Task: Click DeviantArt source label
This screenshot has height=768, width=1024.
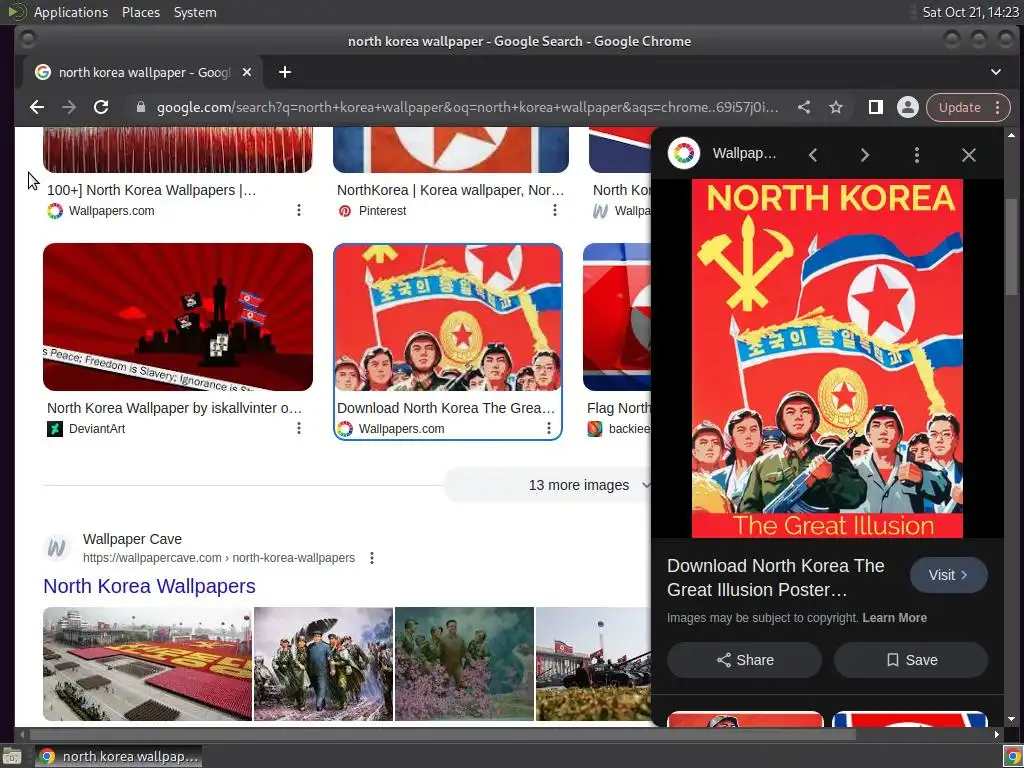Action: pos(97,428)
